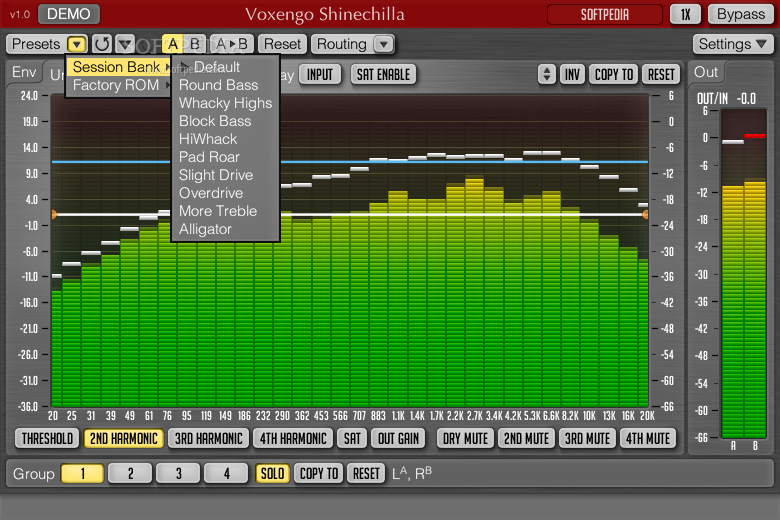Click envelope RESET button

pos(661,75)
